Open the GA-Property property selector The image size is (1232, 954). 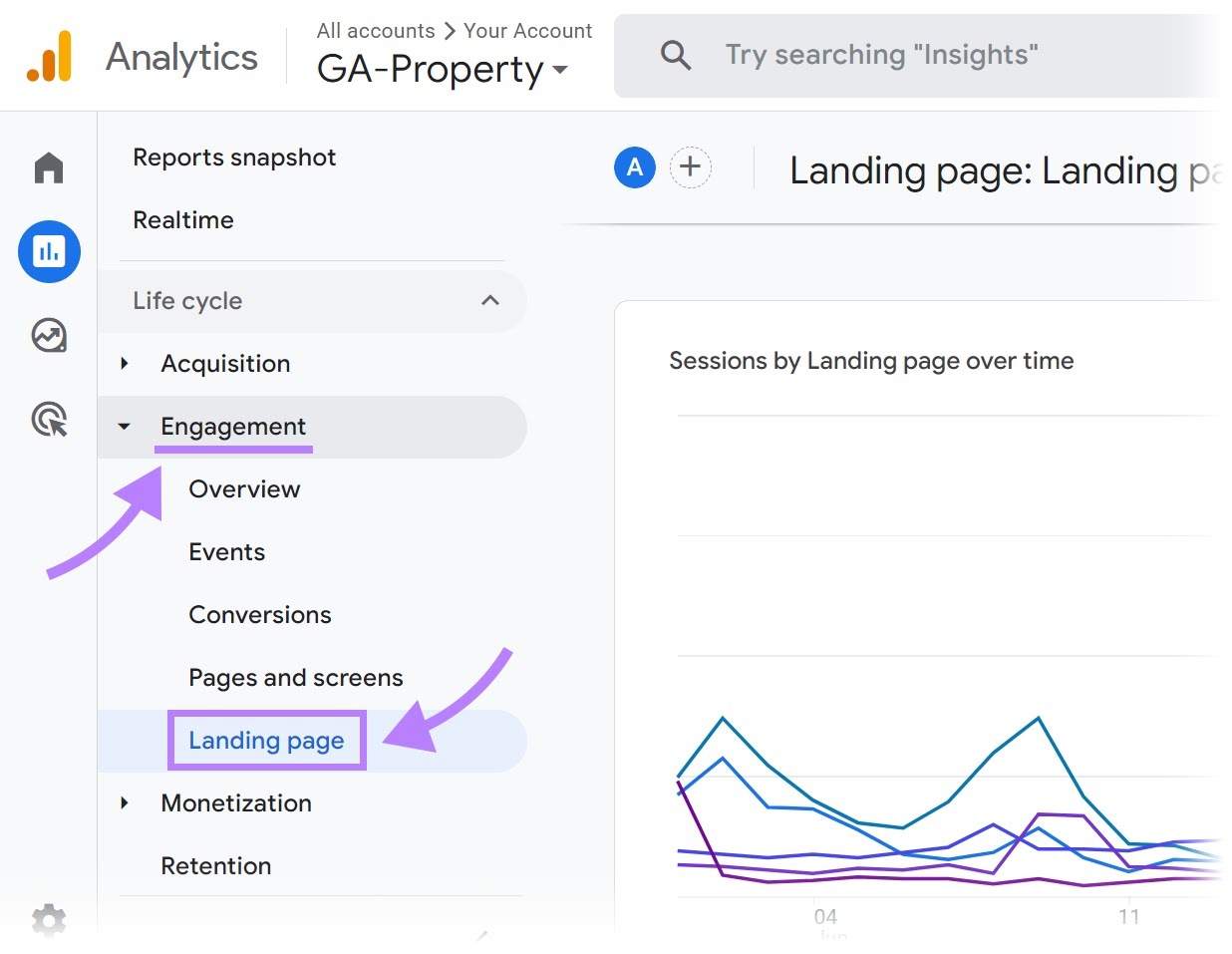tap(441, 68)
